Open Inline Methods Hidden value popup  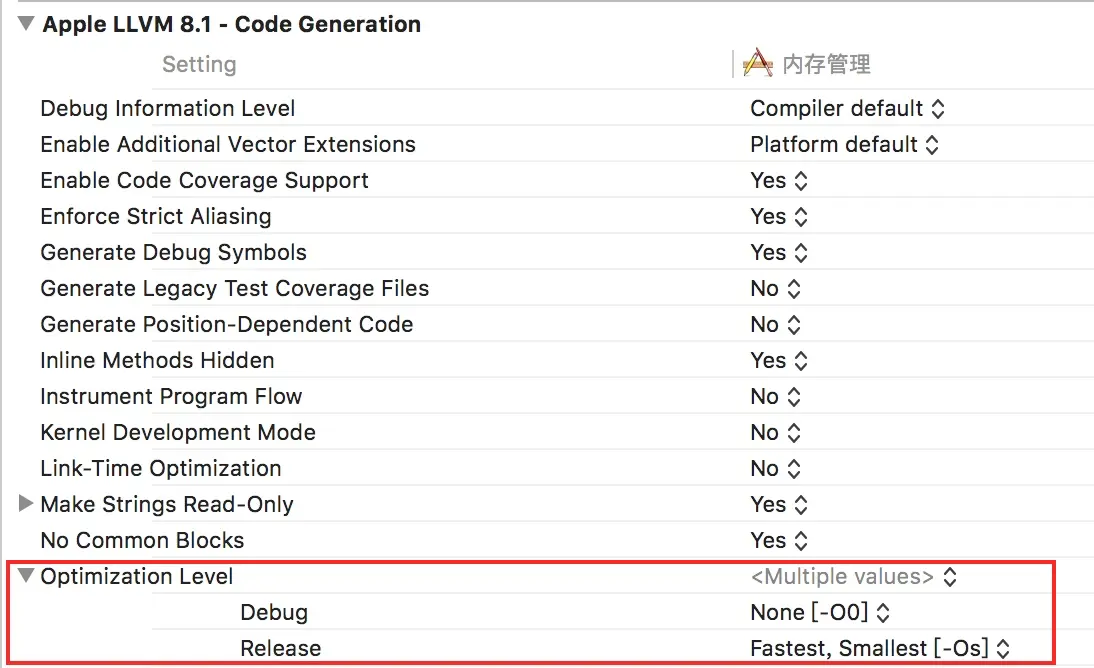(x=779, y=360)
